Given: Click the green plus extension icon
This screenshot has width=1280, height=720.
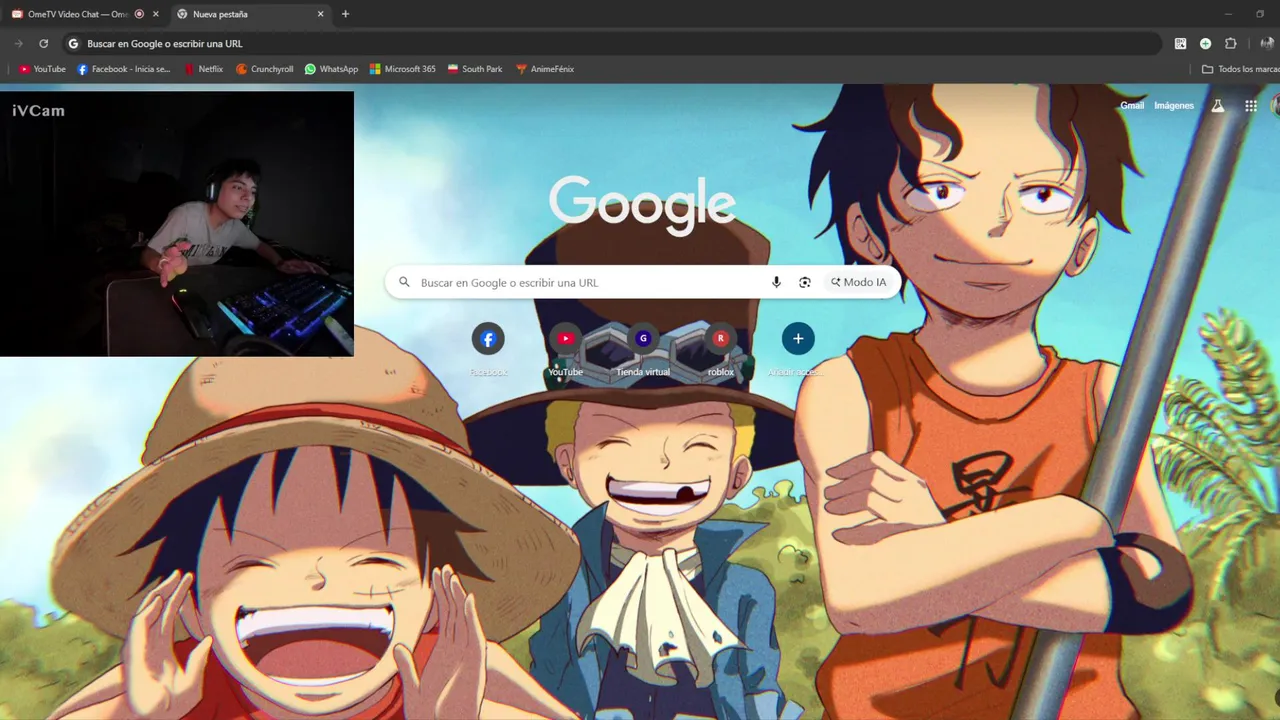Looking at the screenshot, I should pyautogui.click(x=1205, y=44).
